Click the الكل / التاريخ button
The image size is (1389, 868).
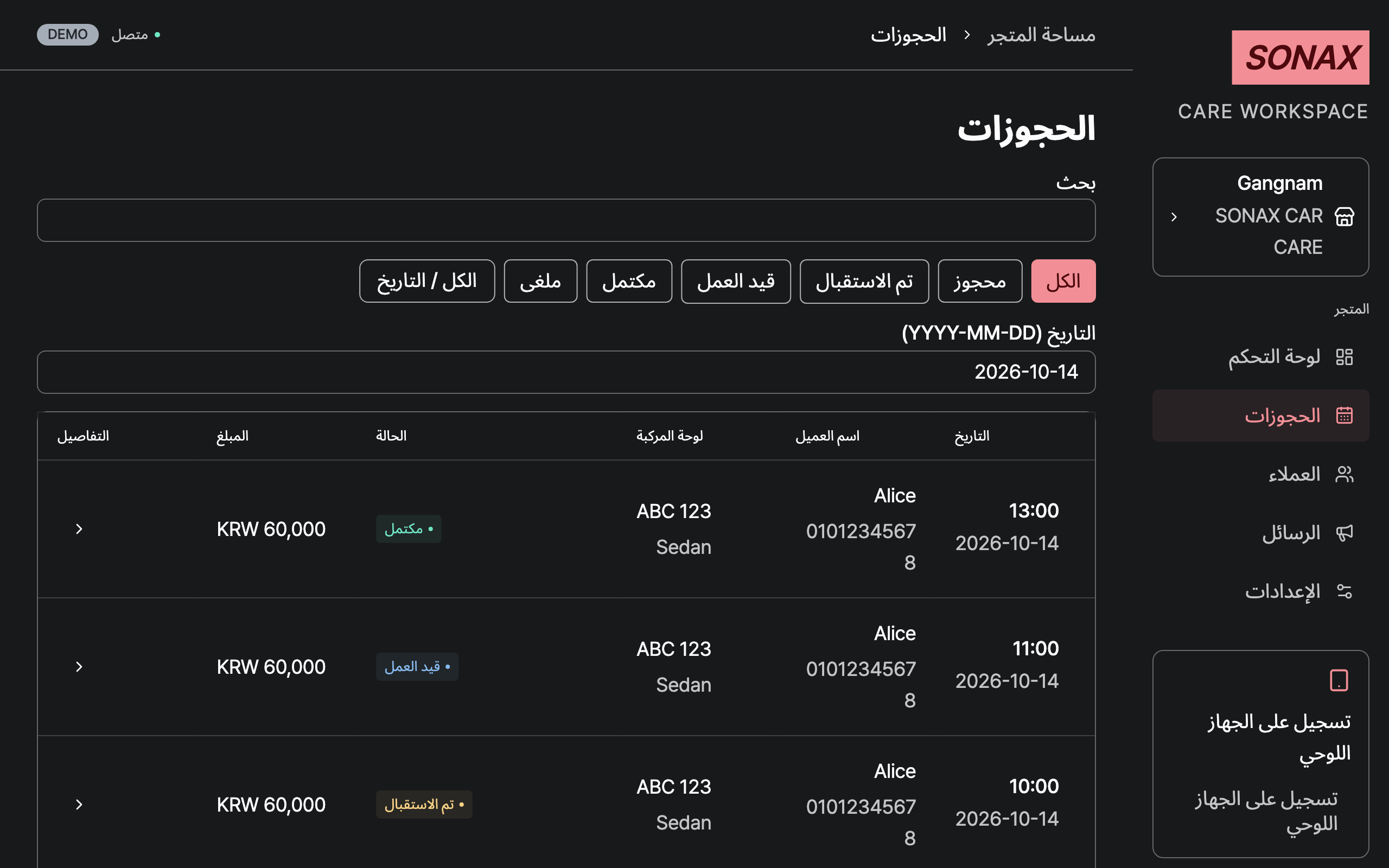pos(427,282)
